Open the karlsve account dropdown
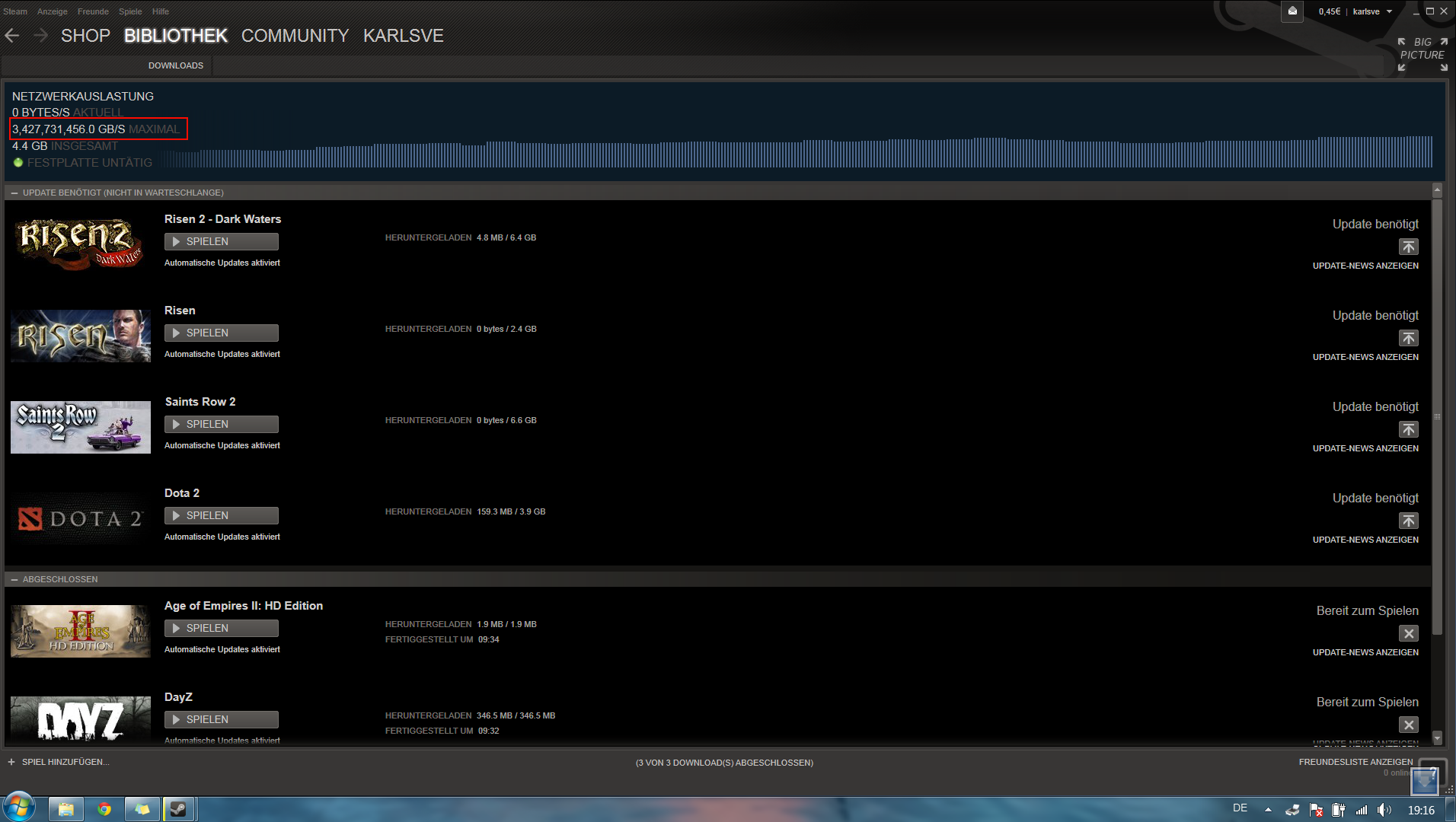The width and height of the screenshot is (1456, 822). point(1372,11)
